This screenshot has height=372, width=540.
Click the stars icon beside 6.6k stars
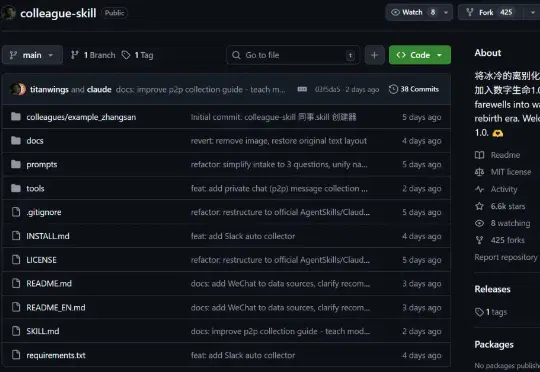coord(479,206)
